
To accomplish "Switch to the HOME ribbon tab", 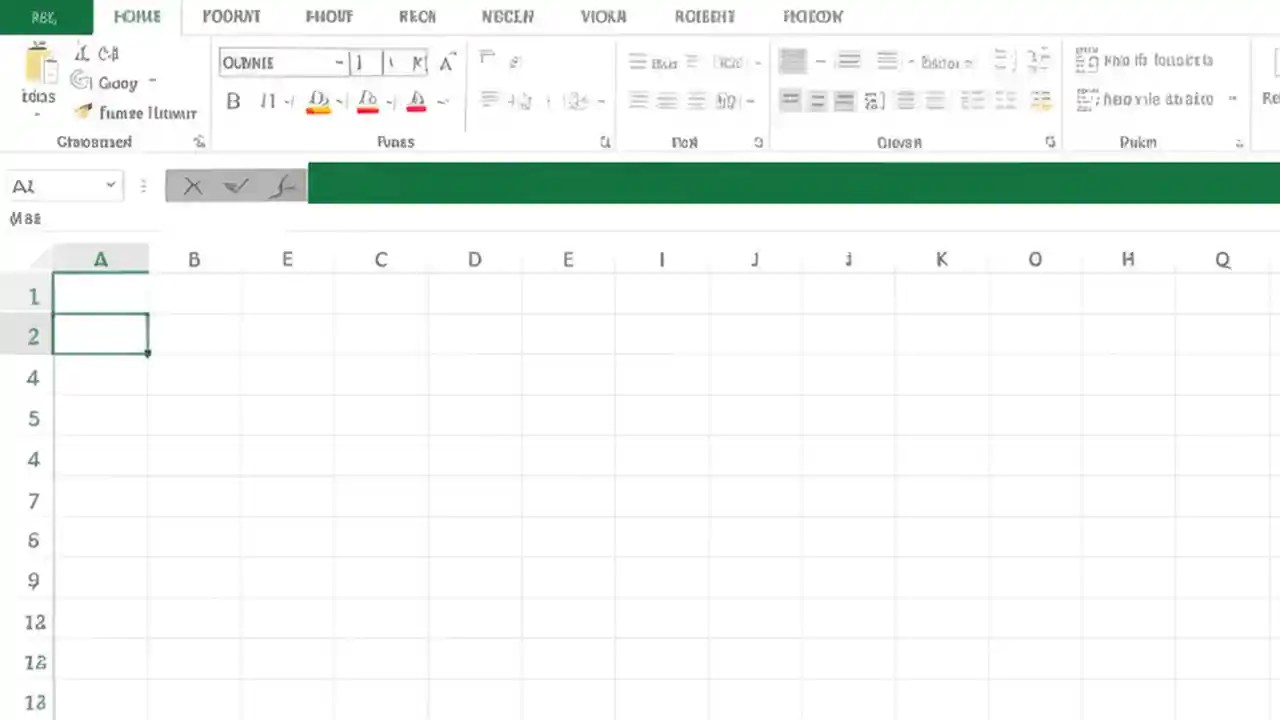I will pyautogui.click(x=137, y=16).
